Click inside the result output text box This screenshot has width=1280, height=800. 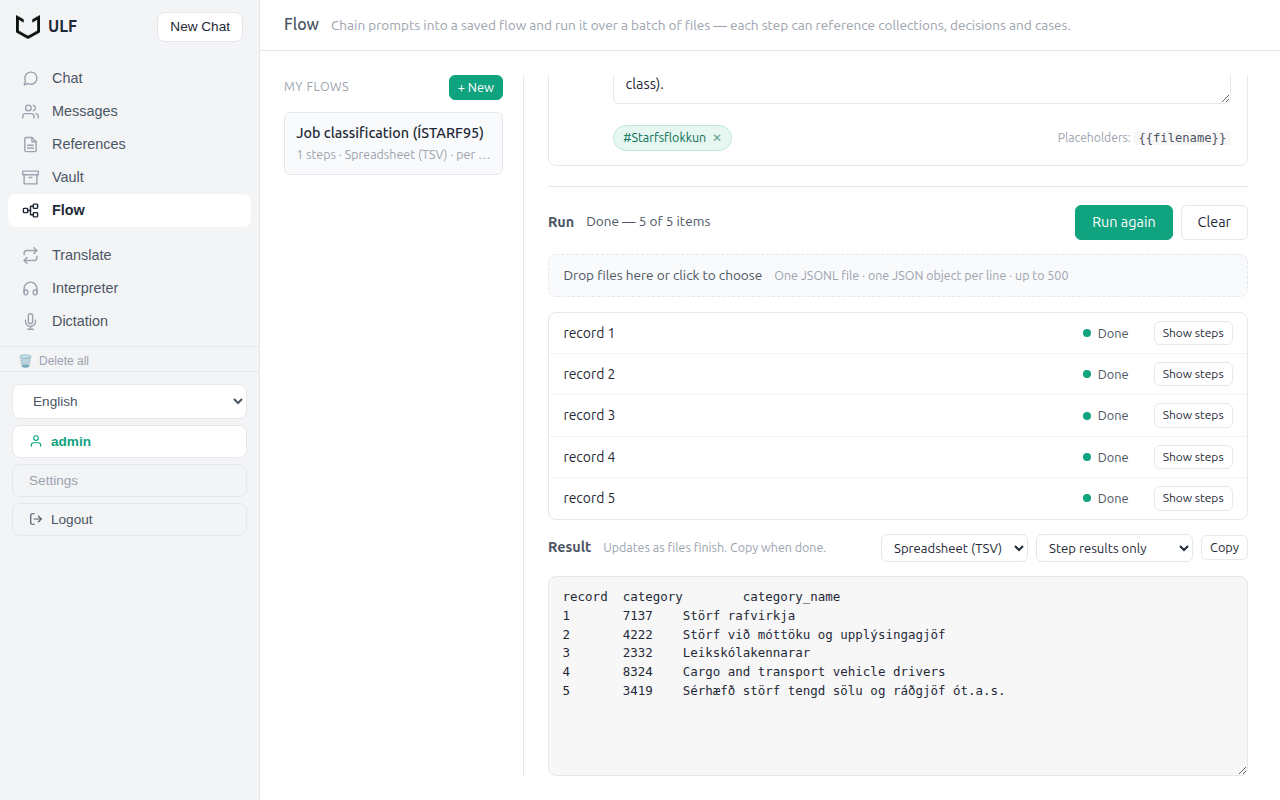[x=898, y=676]
